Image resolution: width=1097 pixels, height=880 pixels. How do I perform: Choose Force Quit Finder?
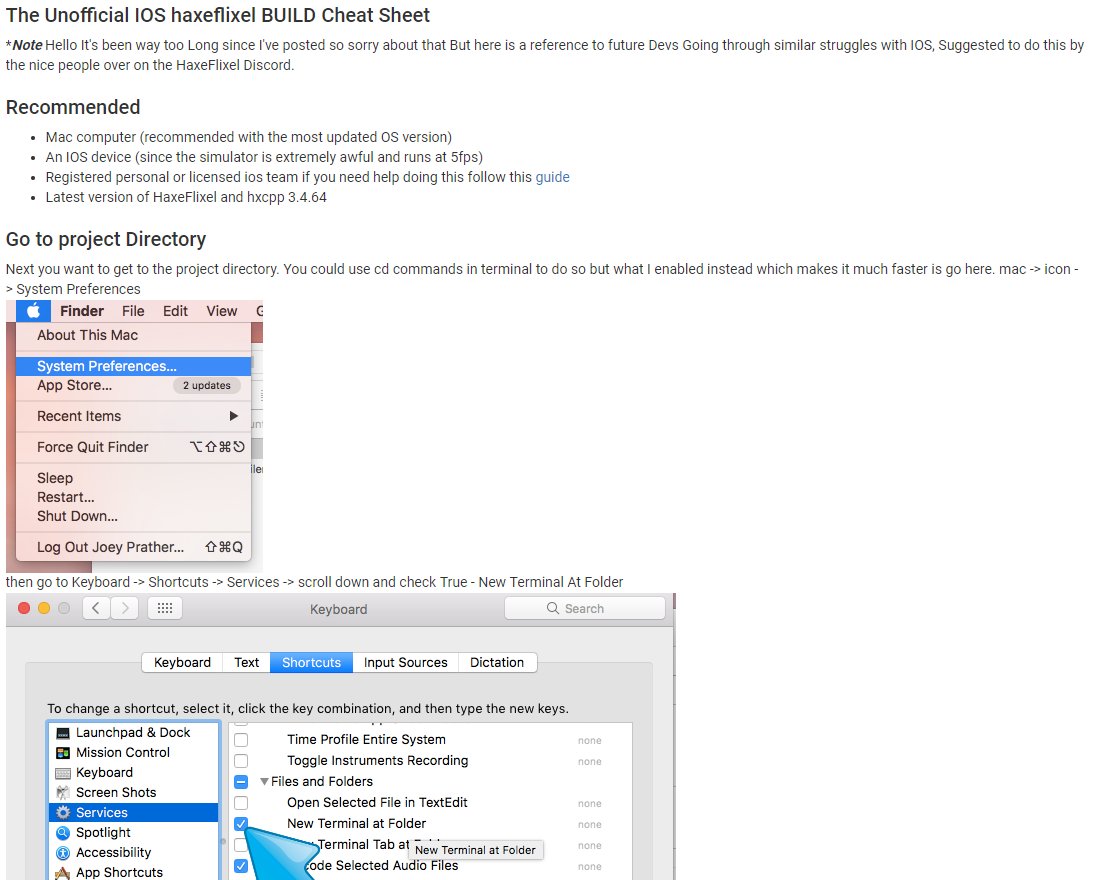(x=133, y=447)
